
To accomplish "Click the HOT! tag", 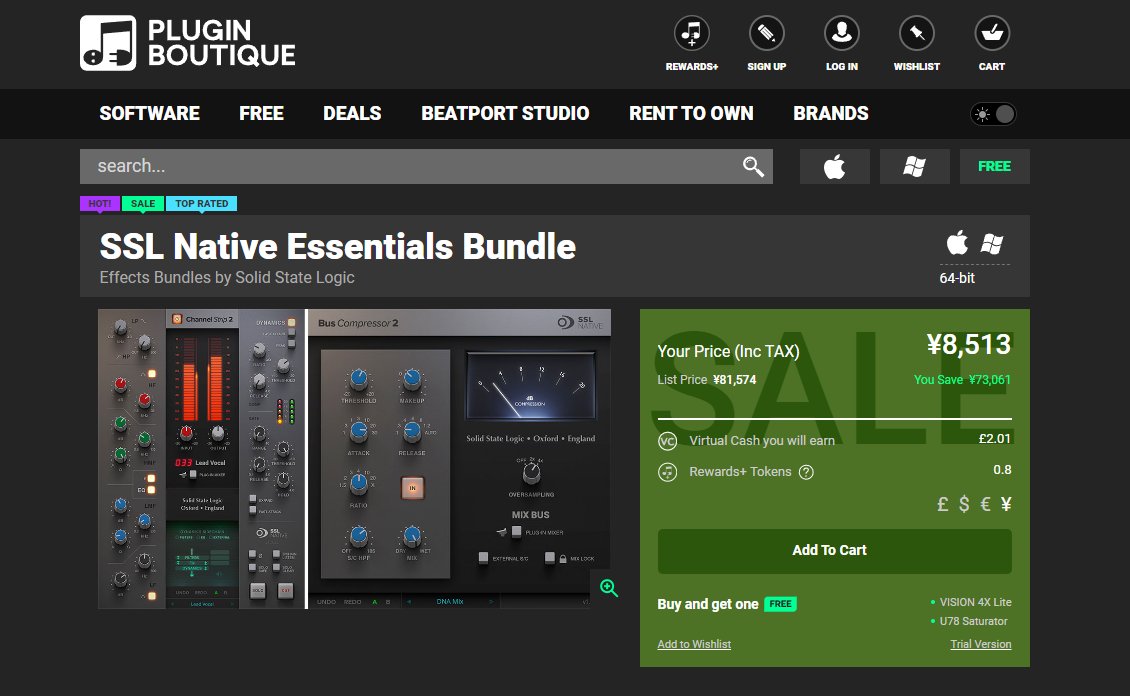I will pyautogui.click(x=99, y=204).
